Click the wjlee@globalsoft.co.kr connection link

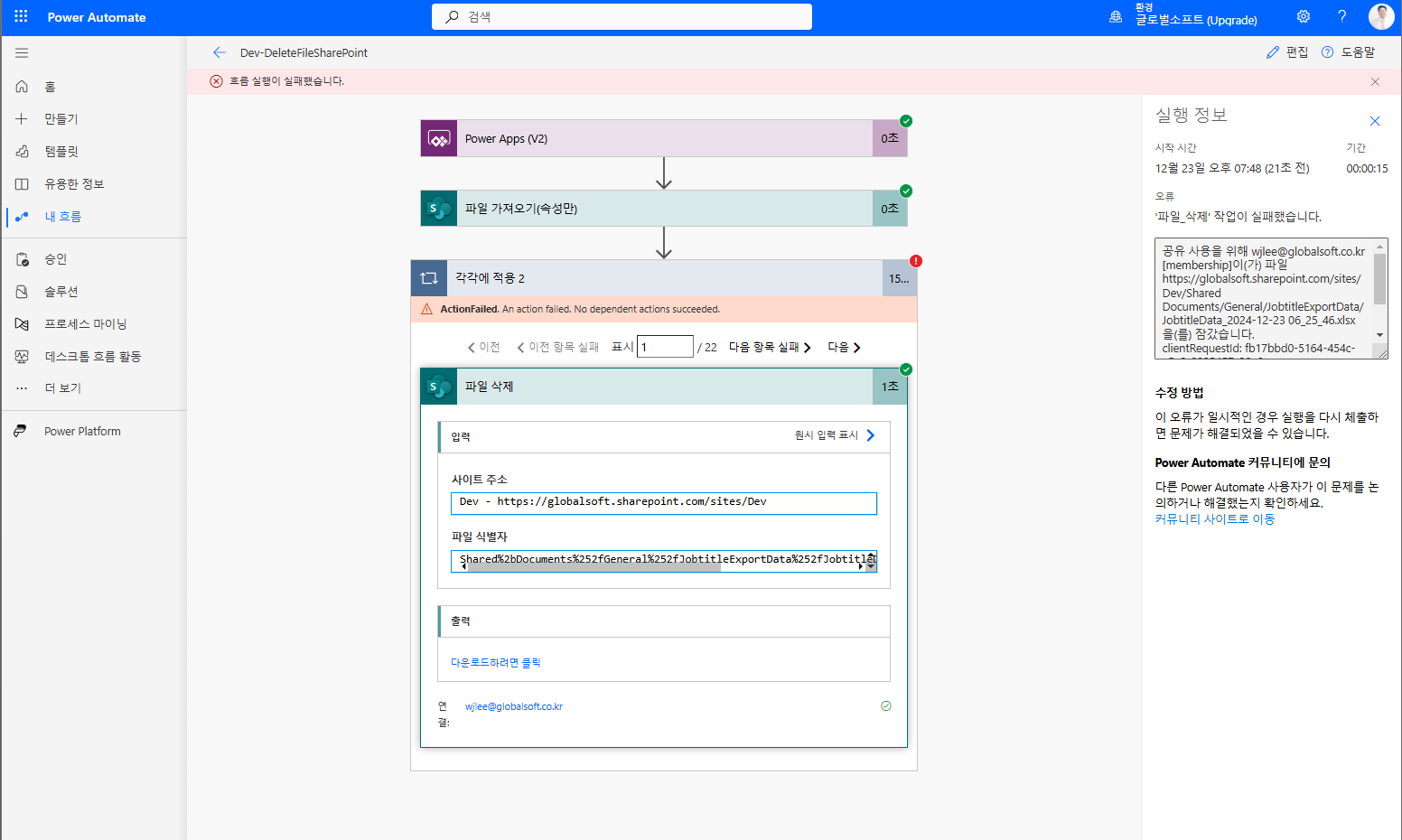pyautogui.click(x=514, y=706)
